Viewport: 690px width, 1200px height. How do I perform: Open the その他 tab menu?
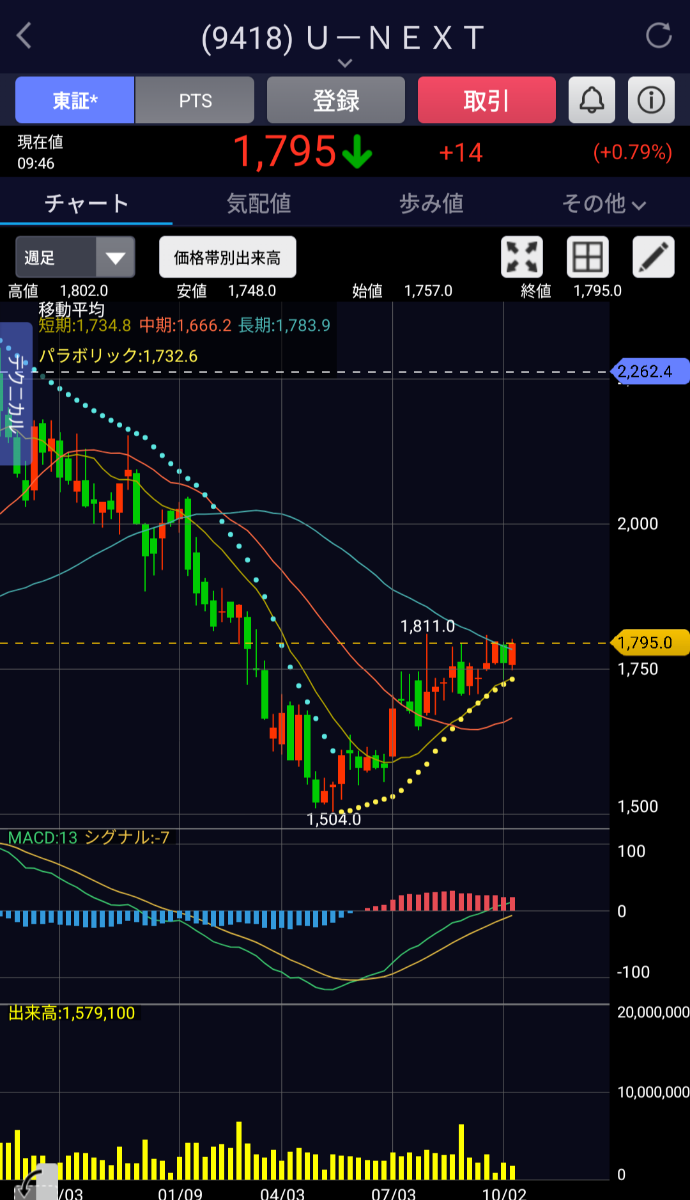click(x=603, y=204)
